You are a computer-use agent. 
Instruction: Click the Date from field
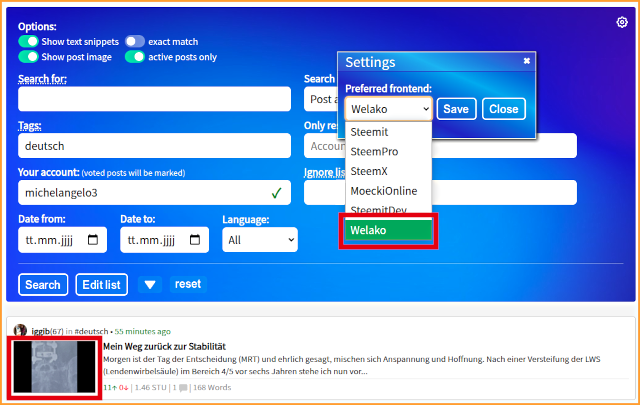click(62, 240)
